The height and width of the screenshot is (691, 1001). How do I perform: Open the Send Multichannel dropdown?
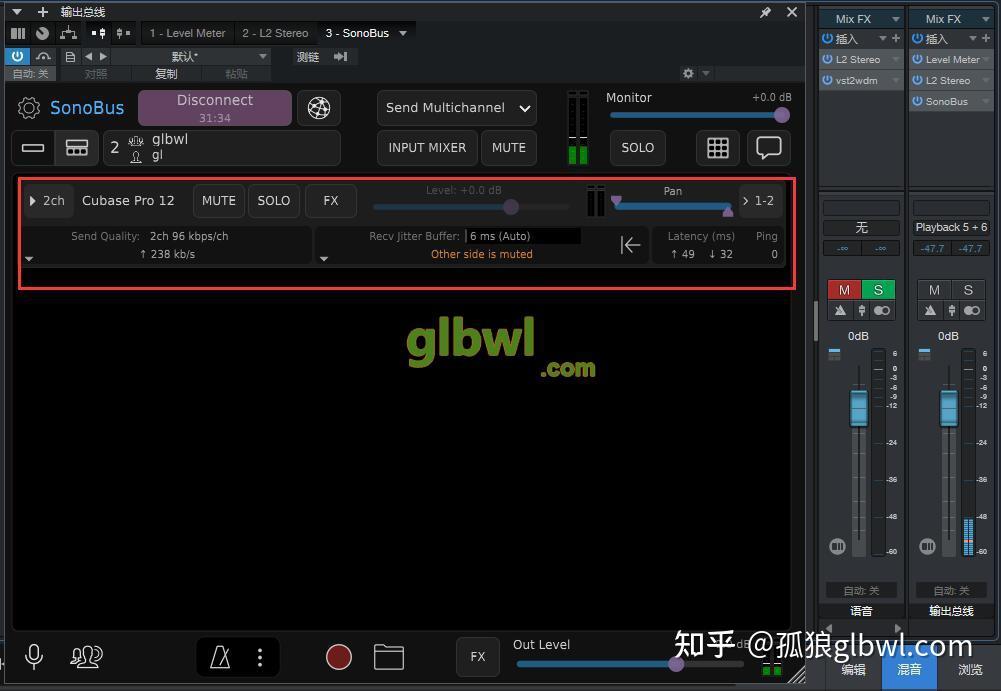point(456,107)
